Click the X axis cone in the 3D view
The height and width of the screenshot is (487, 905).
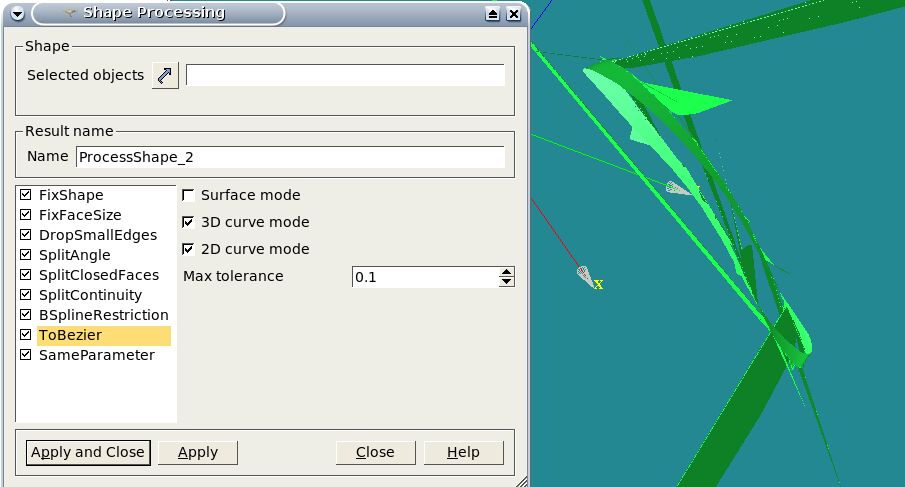point(585,274)
